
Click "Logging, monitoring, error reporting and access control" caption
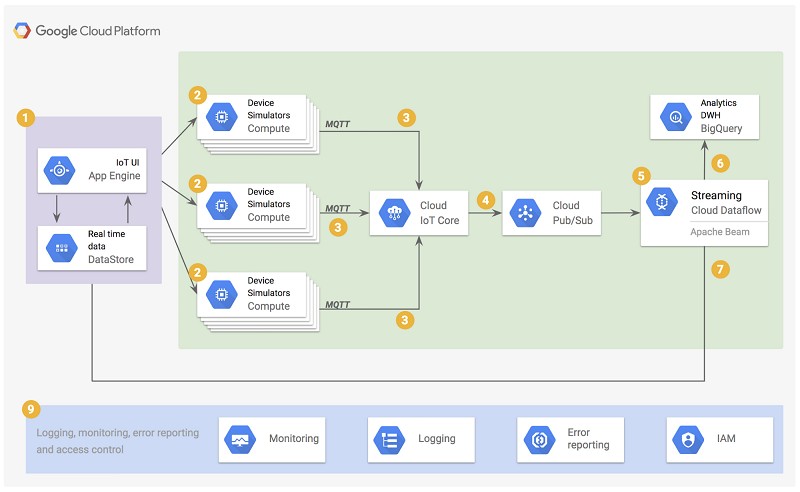(117, 441)
